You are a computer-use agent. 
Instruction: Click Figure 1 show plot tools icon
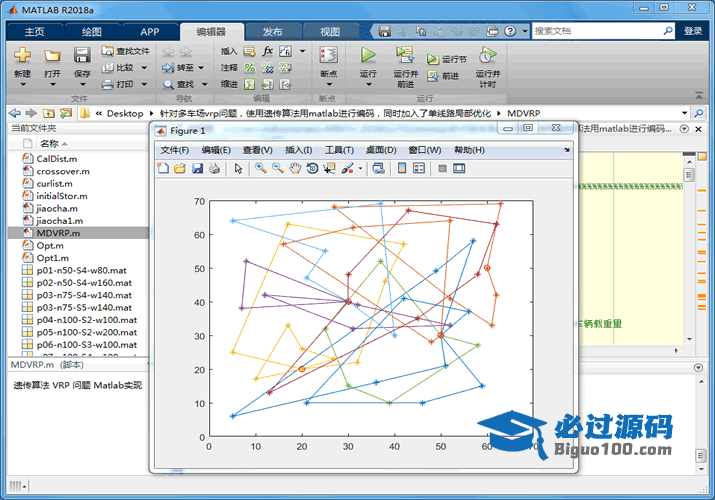[x=459, y=169]
